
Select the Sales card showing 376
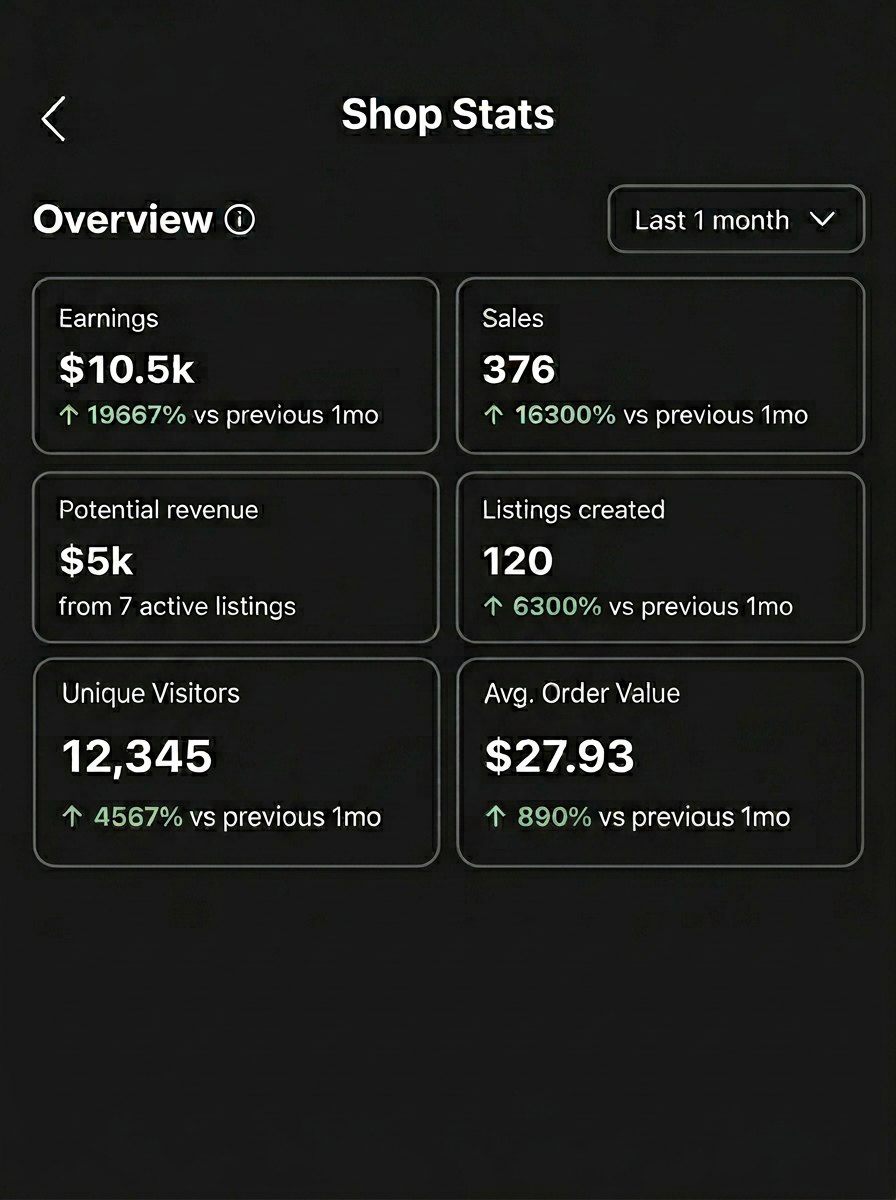660,365
